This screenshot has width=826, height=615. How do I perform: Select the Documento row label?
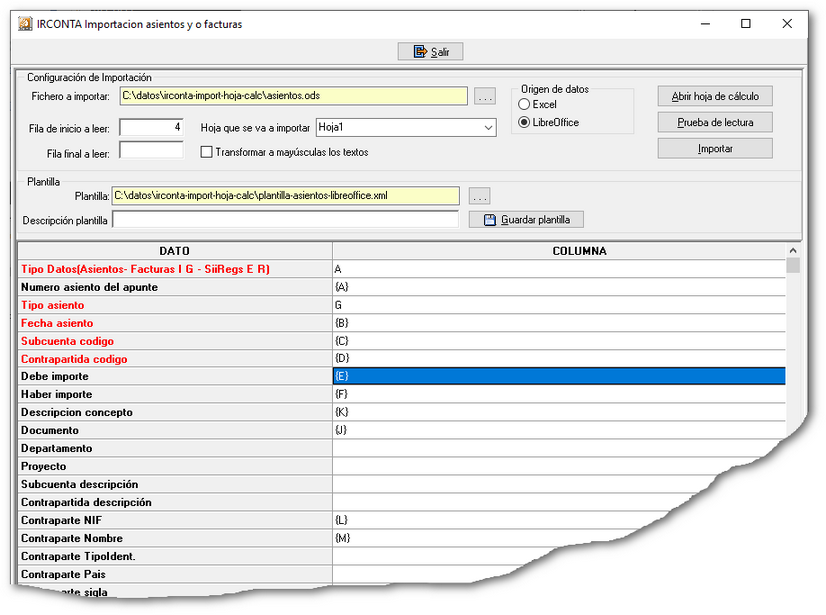click(175, 430)
